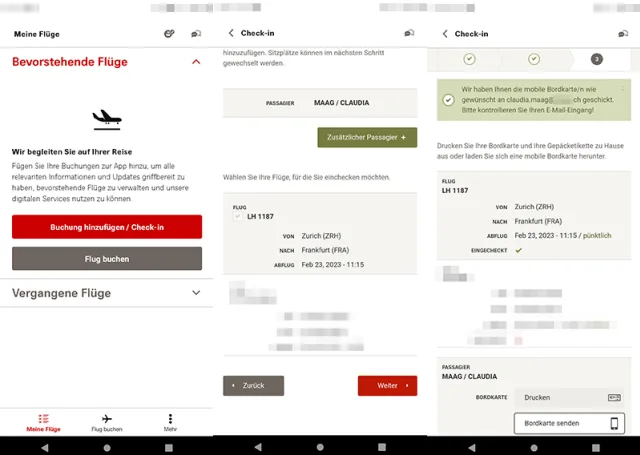Tap the landing airplane icon

tap(106, 120)
